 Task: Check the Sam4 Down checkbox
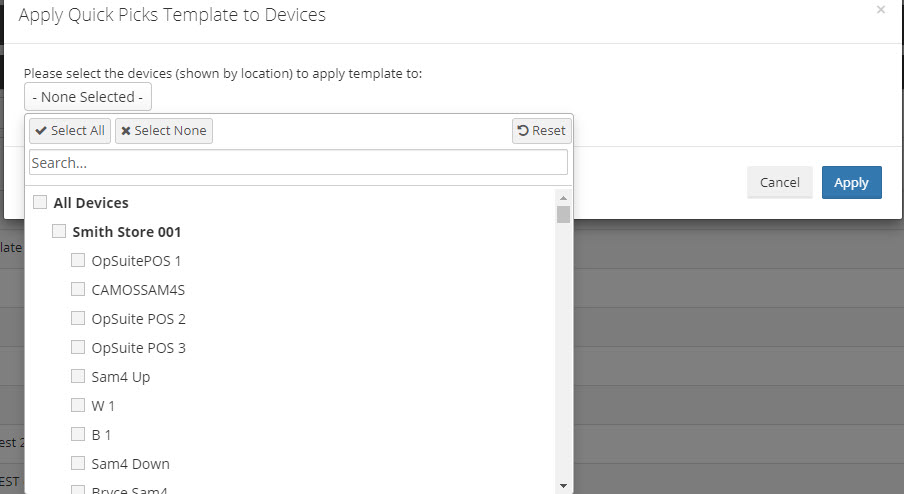[x=78, y=463]
